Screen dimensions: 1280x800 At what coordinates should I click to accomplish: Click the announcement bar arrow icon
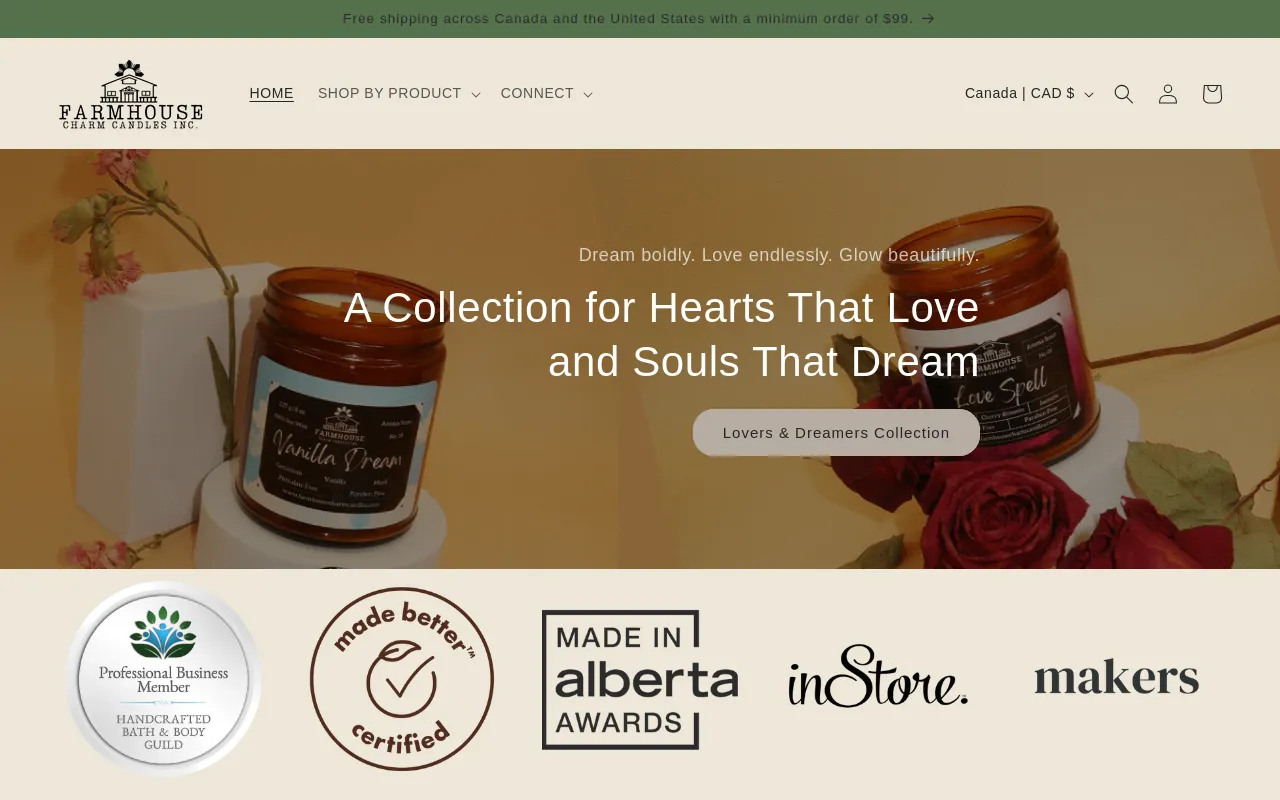point(928,19)
